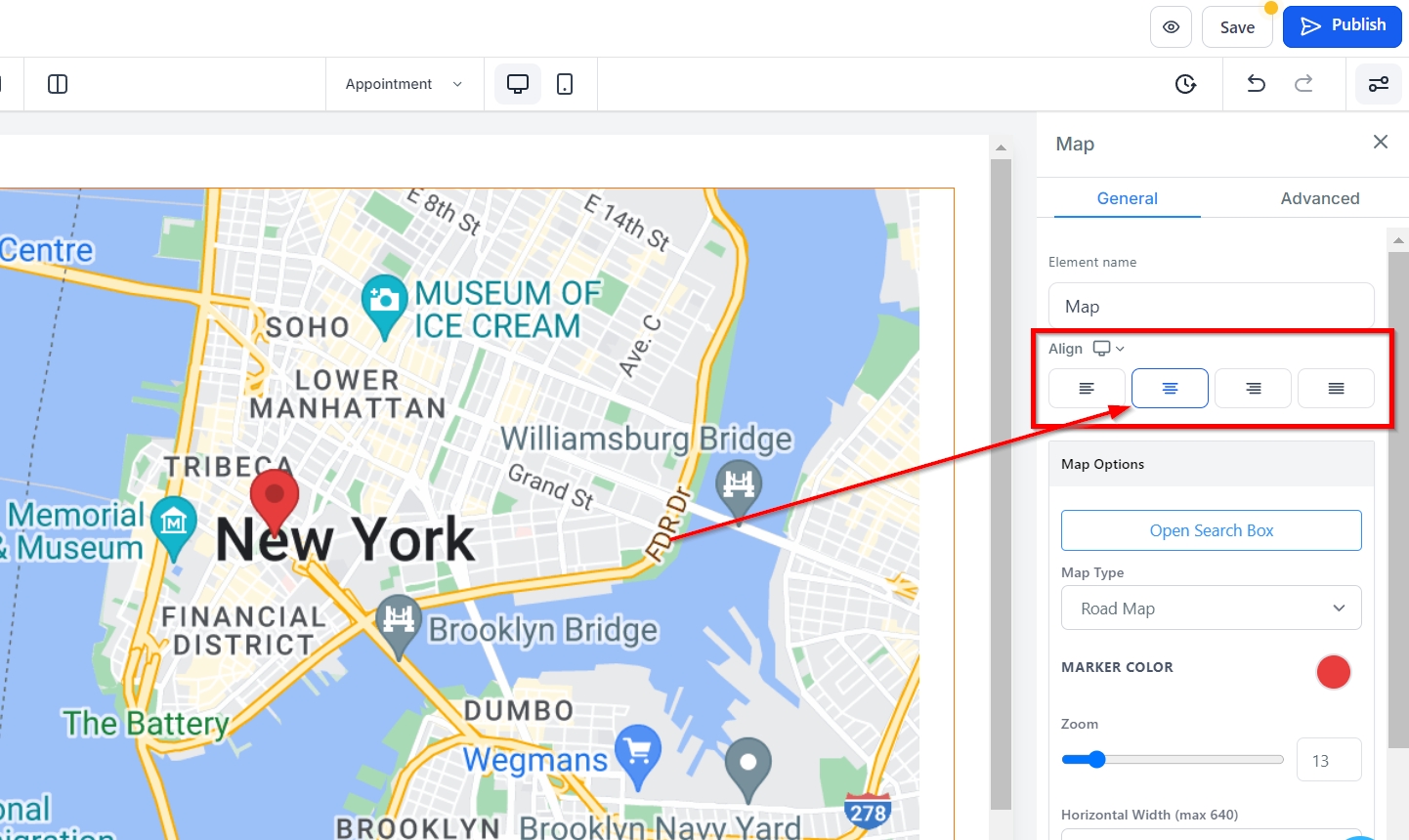Open Align device selector dropdown
Screen dimensions: 1409x840
[x=1108, y=349]
